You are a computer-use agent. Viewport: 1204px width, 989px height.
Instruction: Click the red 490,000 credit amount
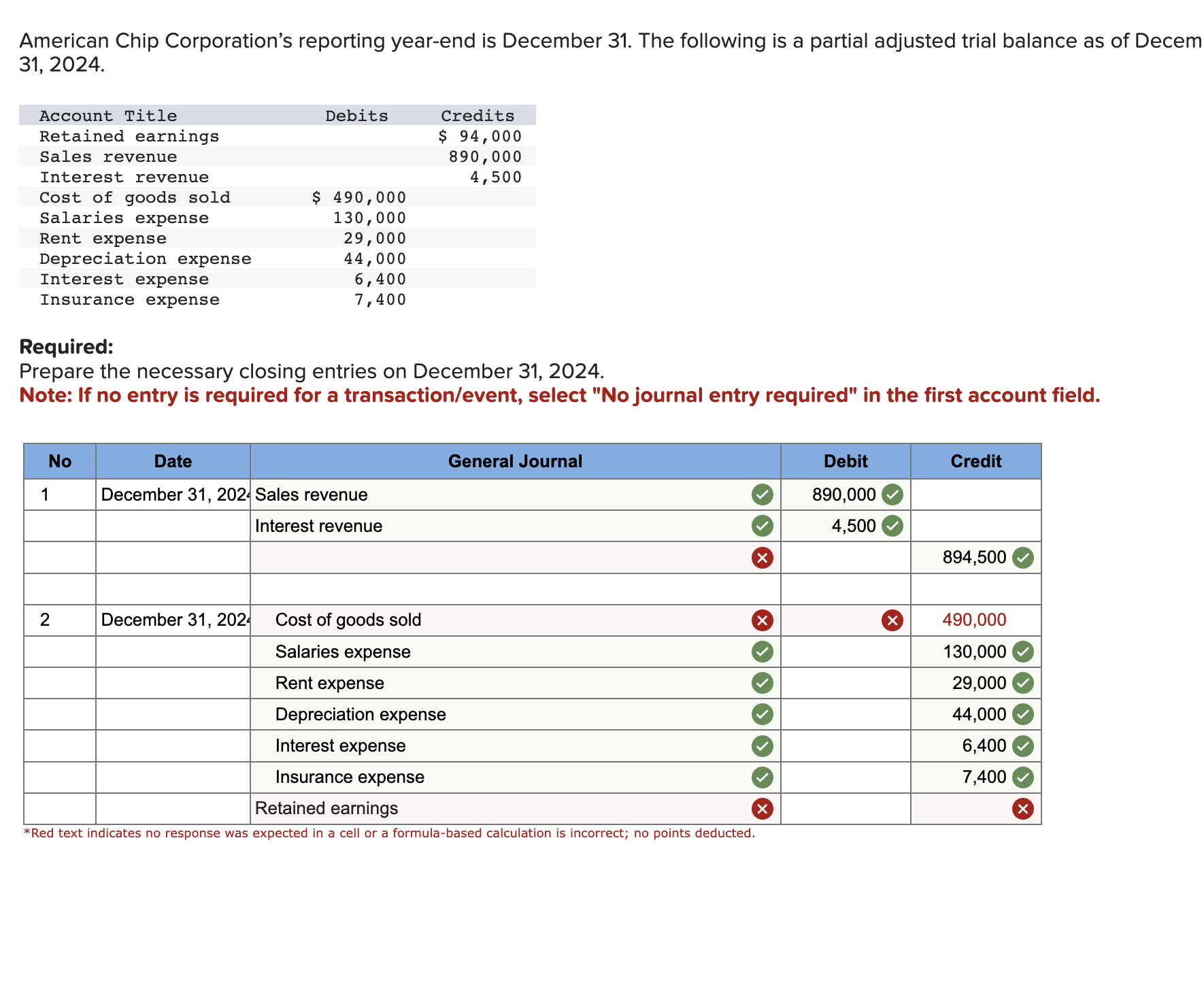[x=974, y=620]
